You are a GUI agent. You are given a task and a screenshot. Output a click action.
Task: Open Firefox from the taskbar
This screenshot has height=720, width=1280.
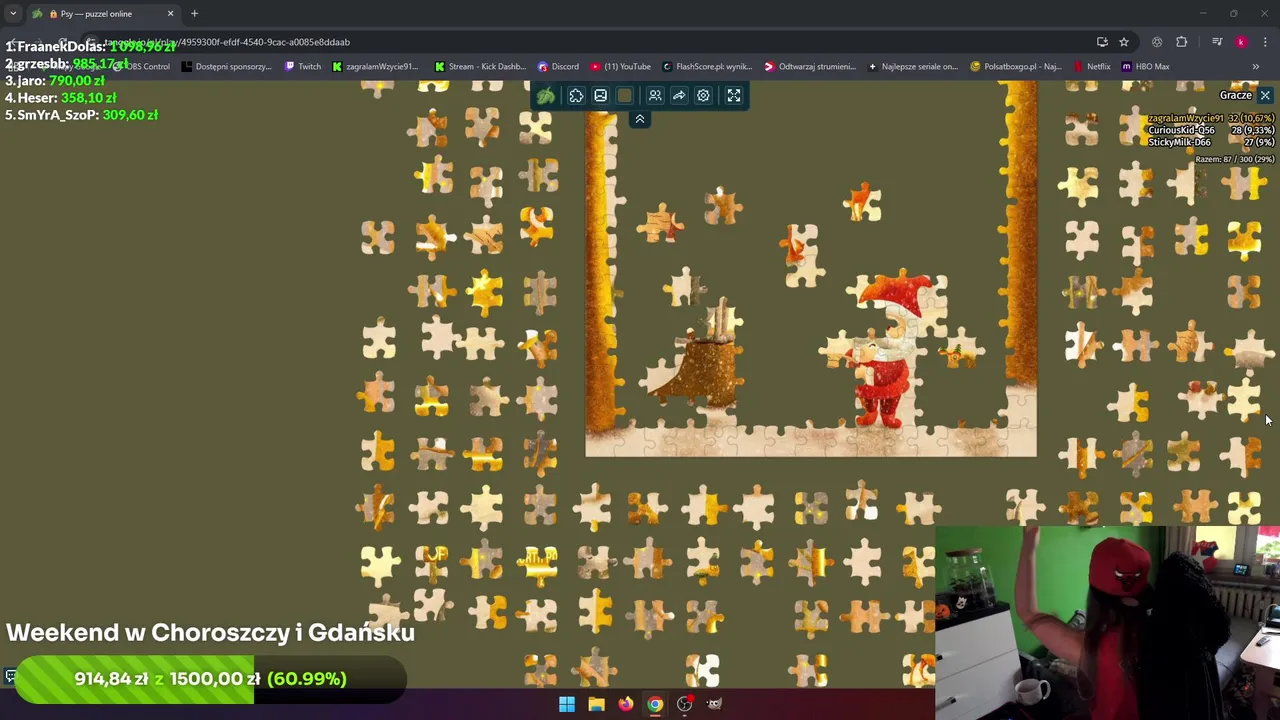[625, 704]
